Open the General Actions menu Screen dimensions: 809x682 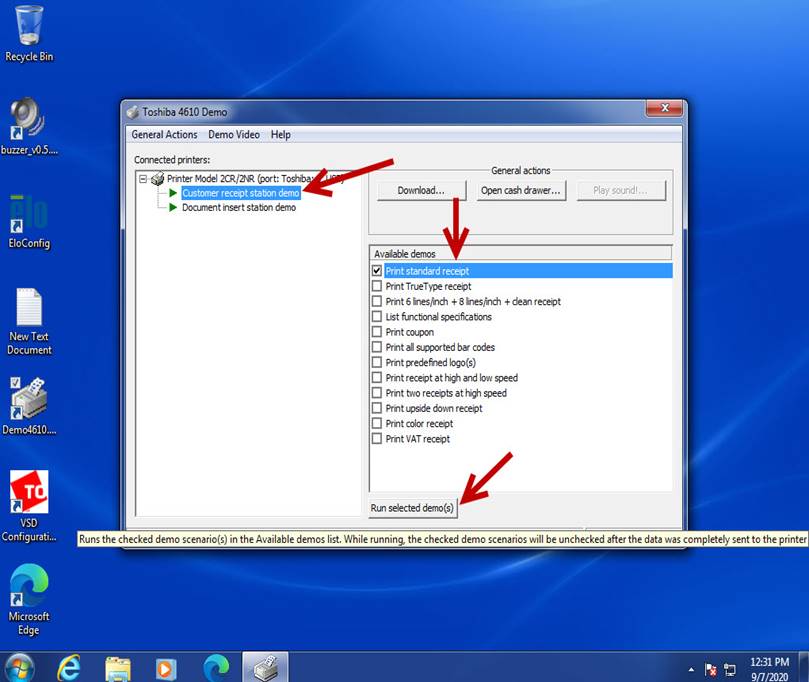point(164,134)
